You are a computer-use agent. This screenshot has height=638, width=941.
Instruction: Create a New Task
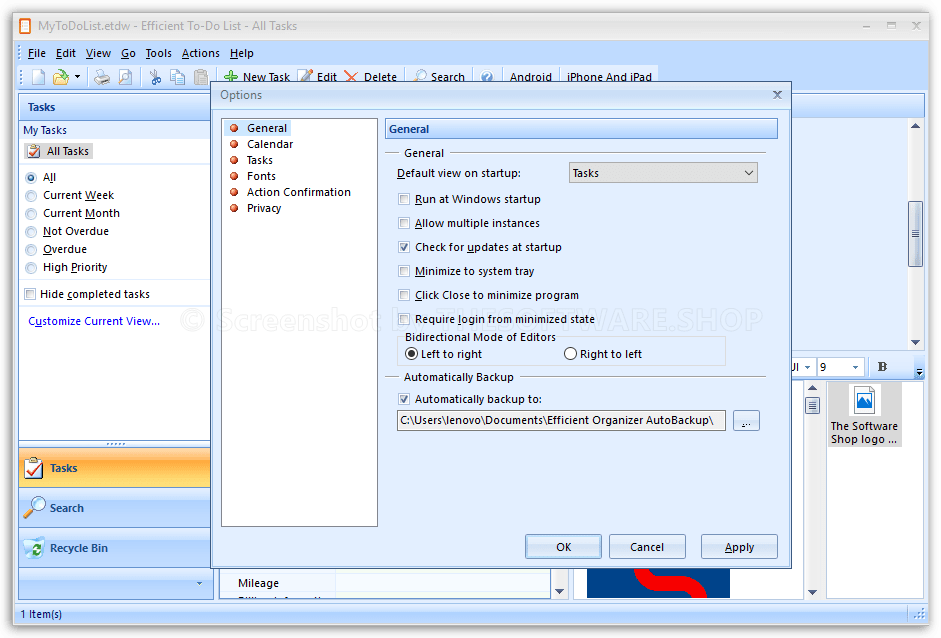[x=257, y=76]
